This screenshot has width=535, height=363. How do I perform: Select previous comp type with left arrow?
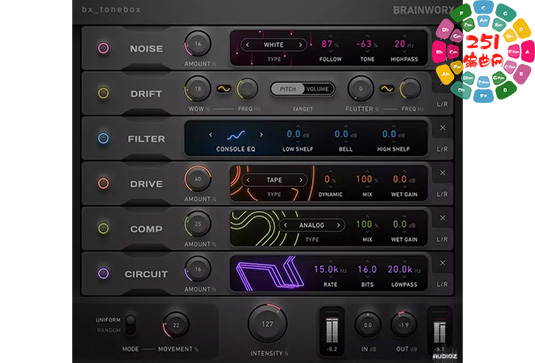click(286, 225)
